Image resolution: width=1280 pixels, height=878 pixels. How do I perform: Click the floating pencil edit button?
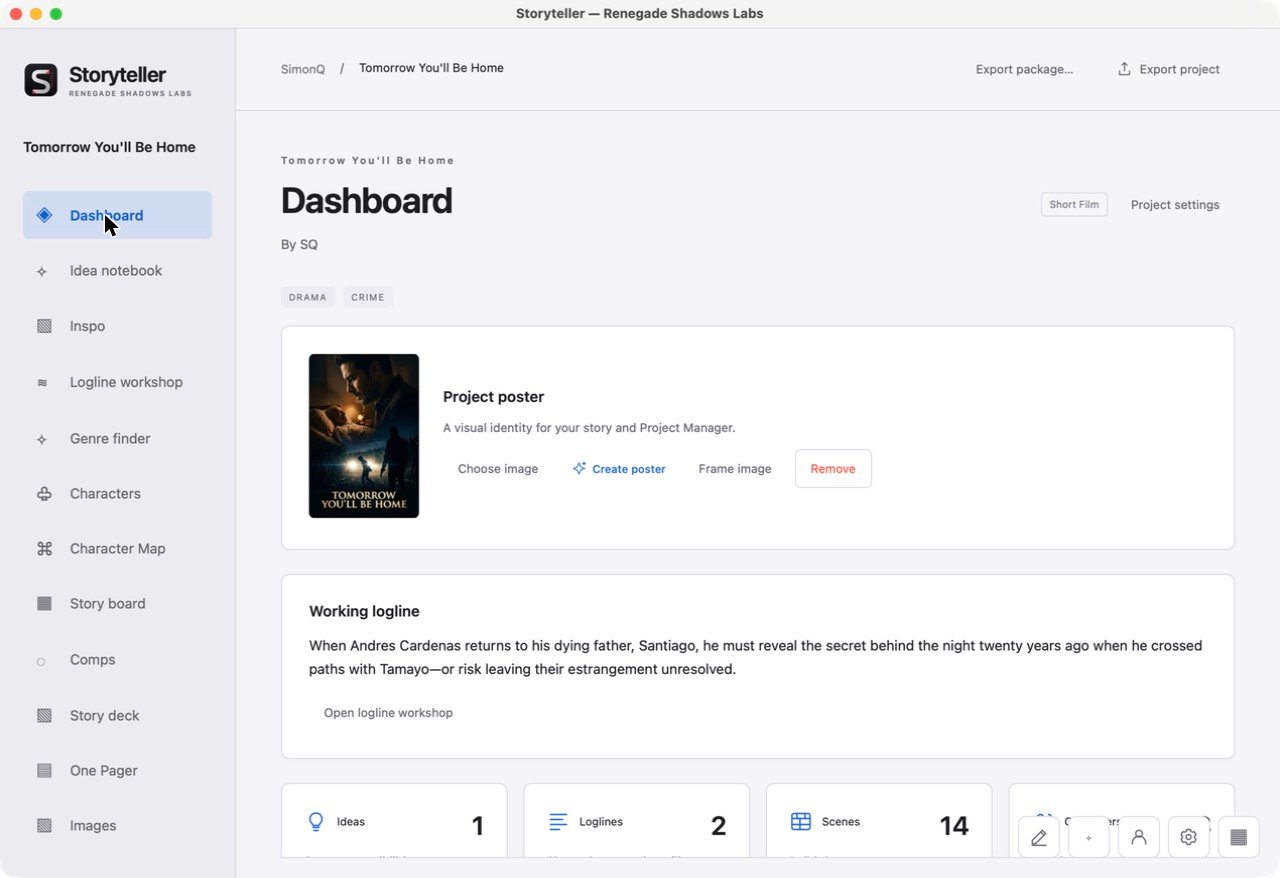1039,837
